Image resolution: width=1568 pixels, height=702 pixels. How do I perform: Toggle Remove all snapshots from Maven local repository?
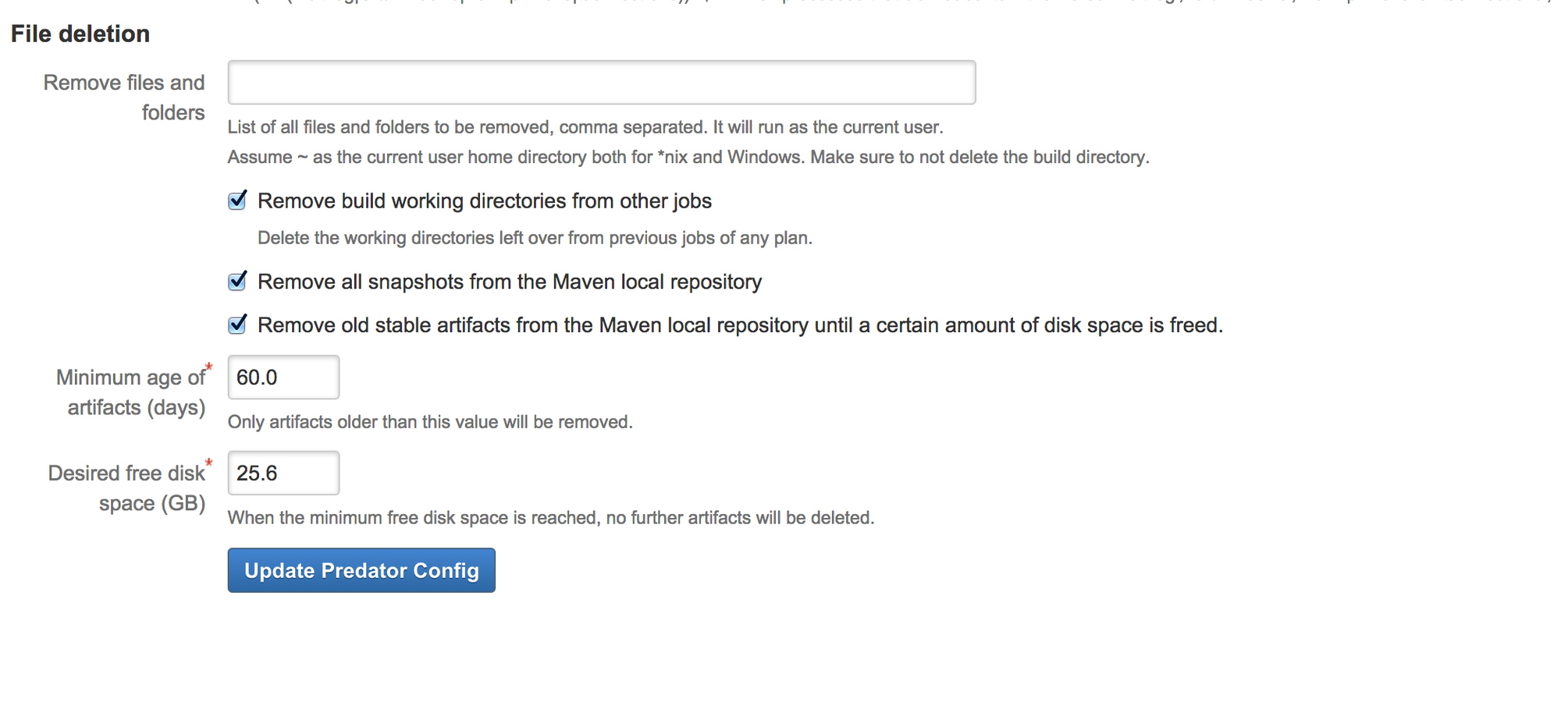pyautogui.click(x=237, y=281)
